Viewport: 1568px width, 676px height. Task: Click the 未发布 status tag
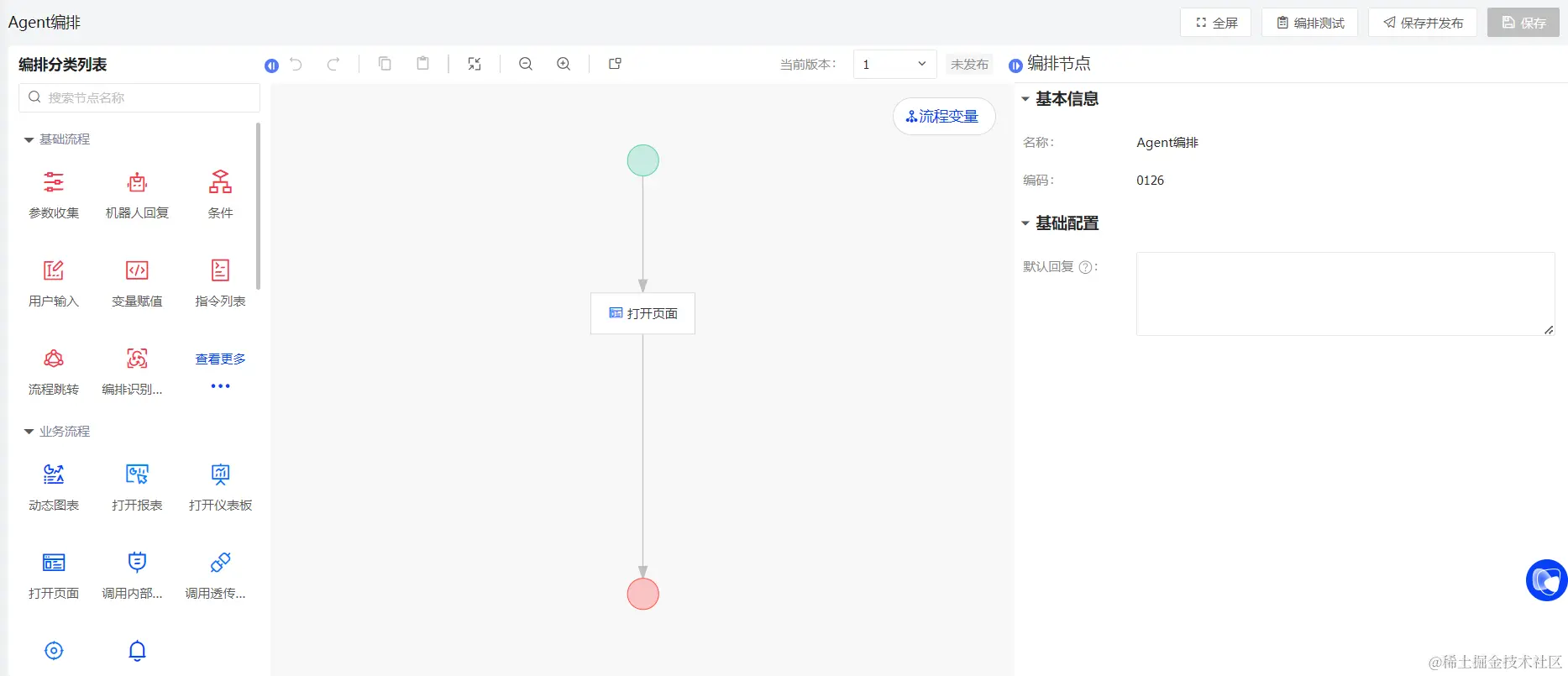click(969, 65)
